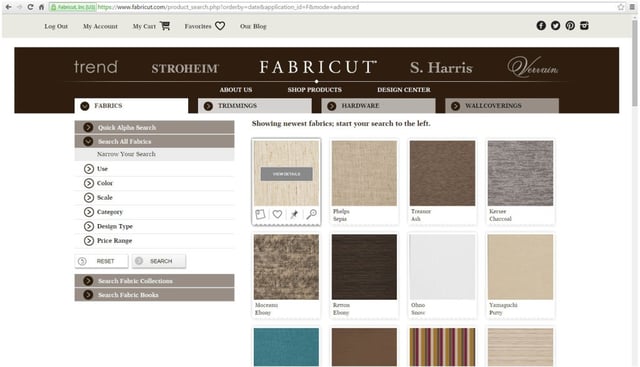
Task: Open the browser menu icon
Action: [632, 7]
